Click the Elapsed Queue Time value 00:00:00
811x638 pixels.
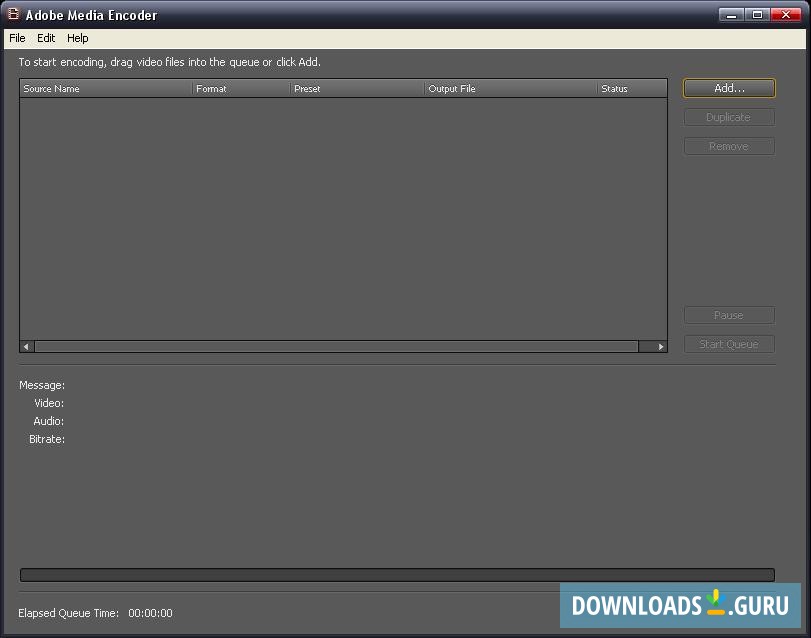(151, 613)
